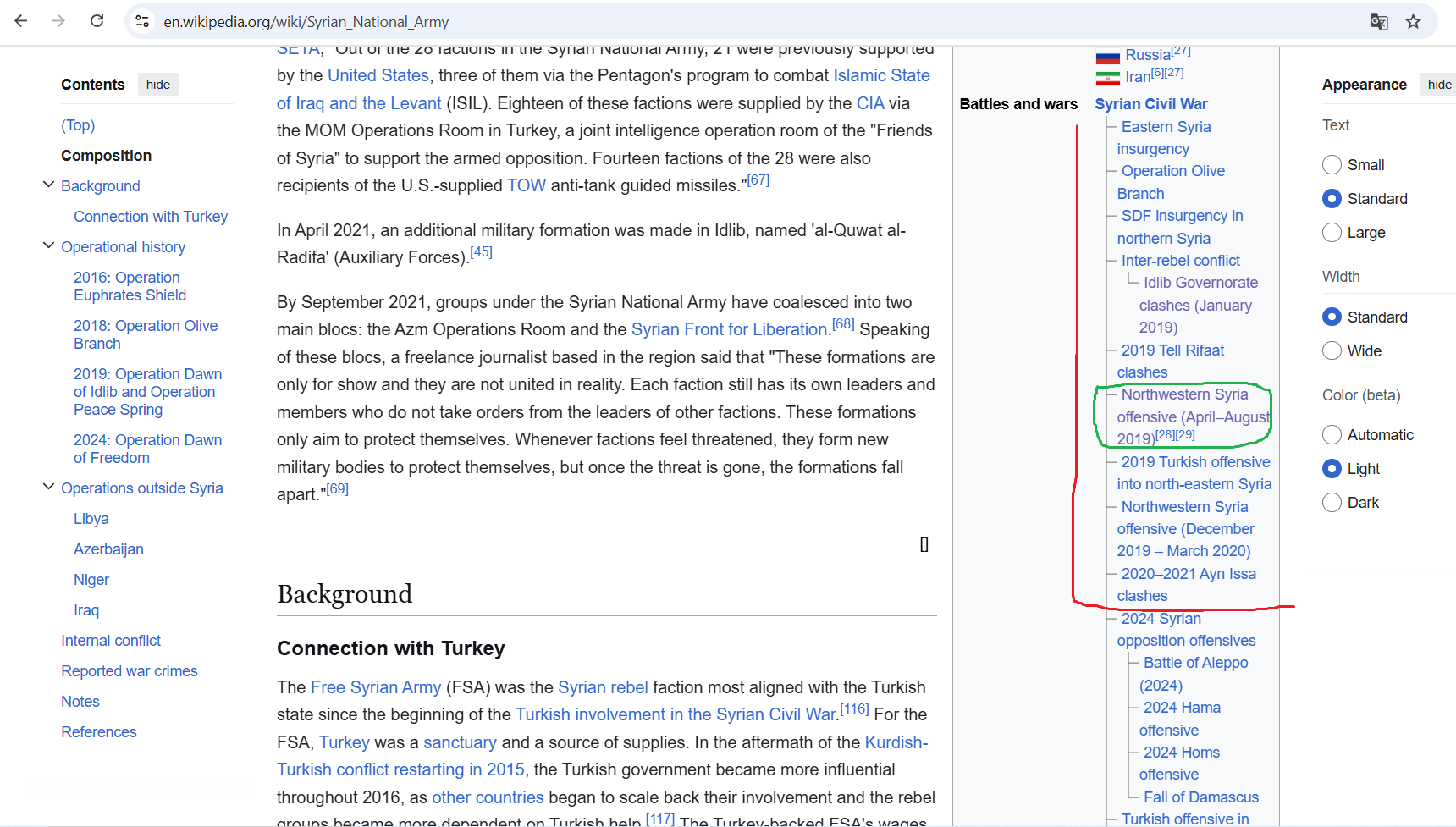
Task: Select Standard width option
Action: point(1332,317)
